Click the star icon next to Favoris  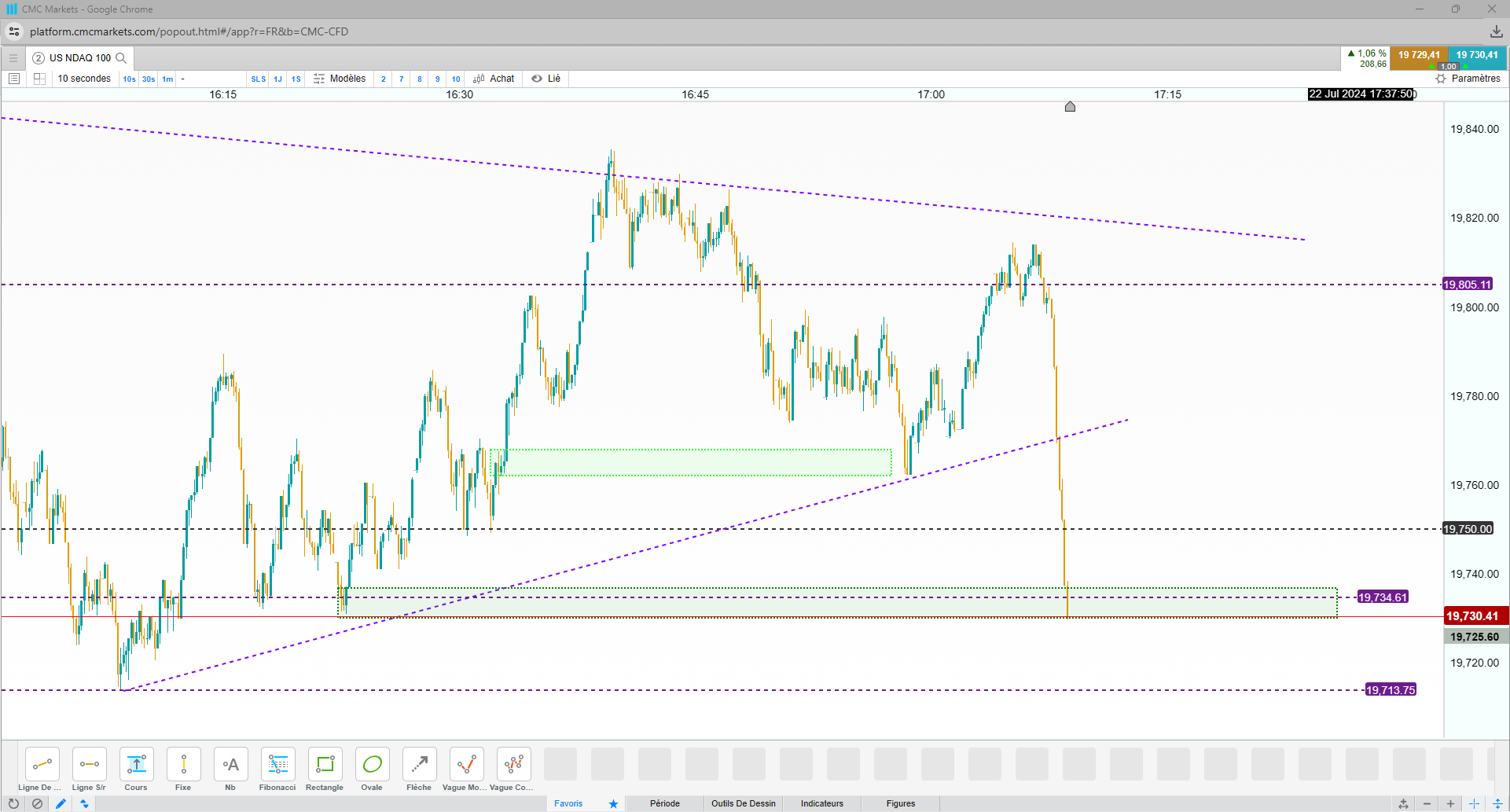pos(613,803)
